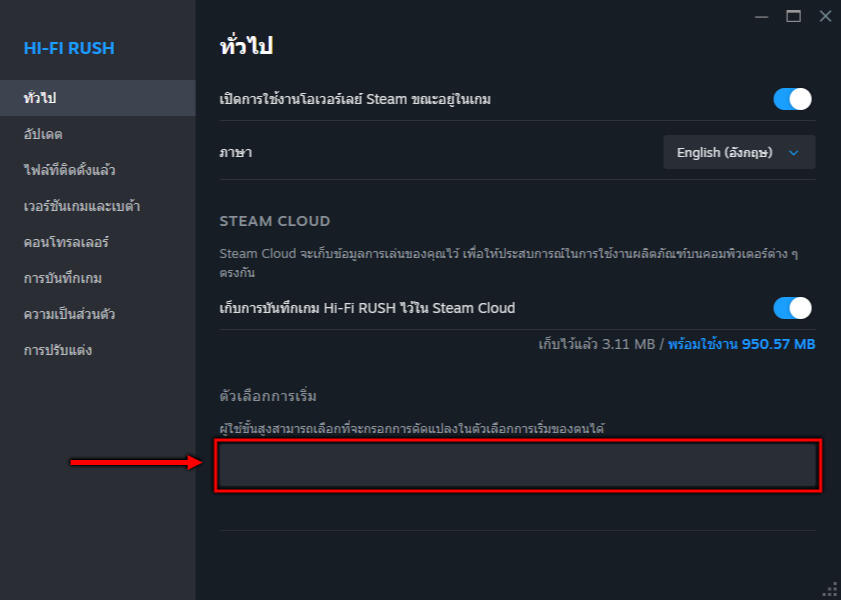Screen dimensions: 841x600
Task: Click the resize grip in the window corner
Action: 830,590
